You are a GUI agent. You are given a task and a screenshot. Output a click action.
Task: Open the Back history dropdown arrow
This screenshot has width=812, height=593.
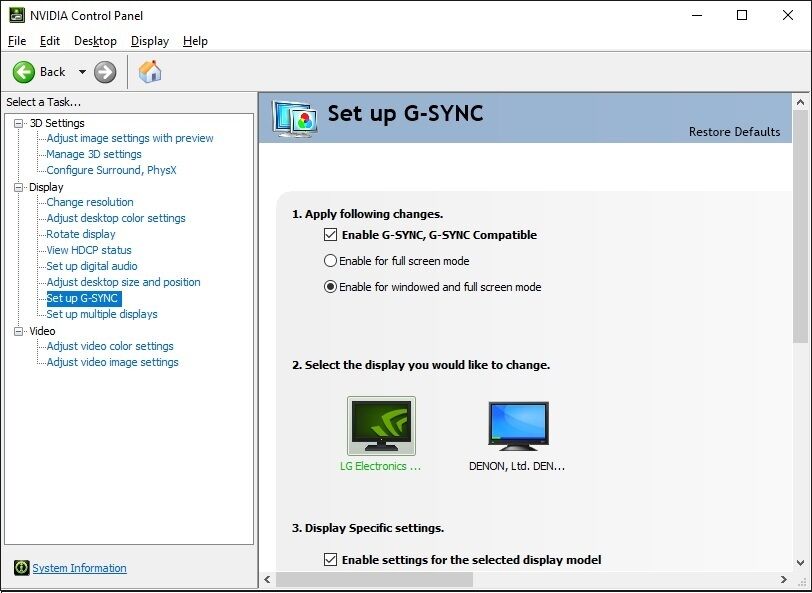82,72
